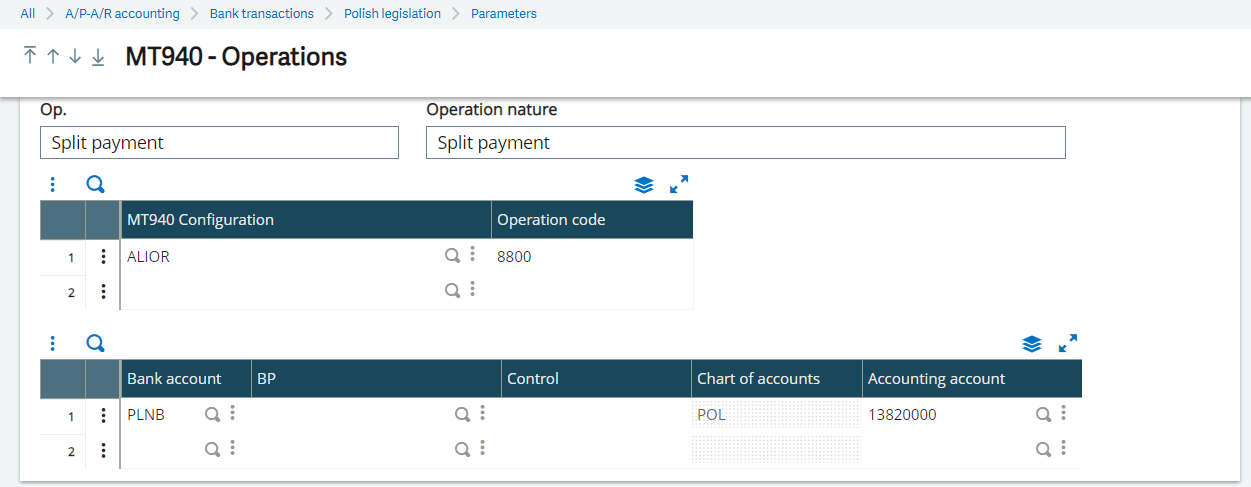Navigate to A/P-A/R accounting breadcrumb
Image resolution: width=1251 pixels, height=487 pixels.
point(122,14)
